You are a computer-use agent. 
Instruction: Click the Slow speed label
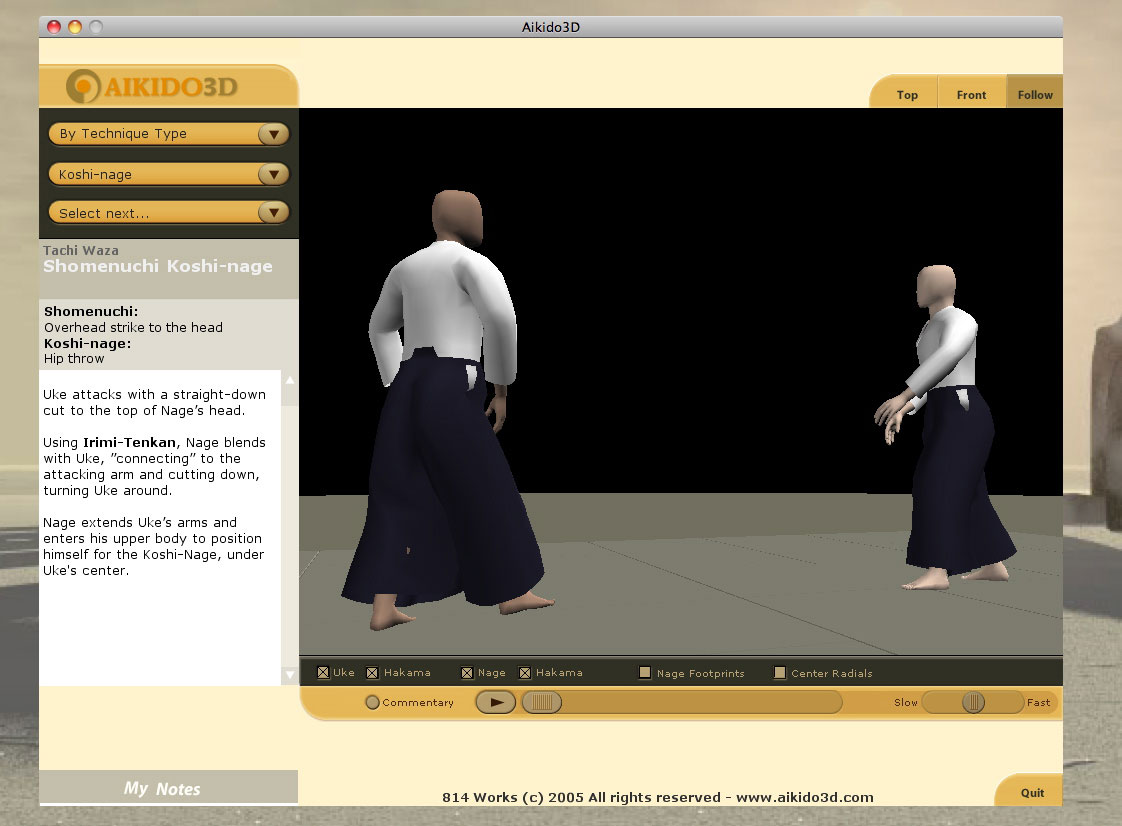click(x=905, y=702)
